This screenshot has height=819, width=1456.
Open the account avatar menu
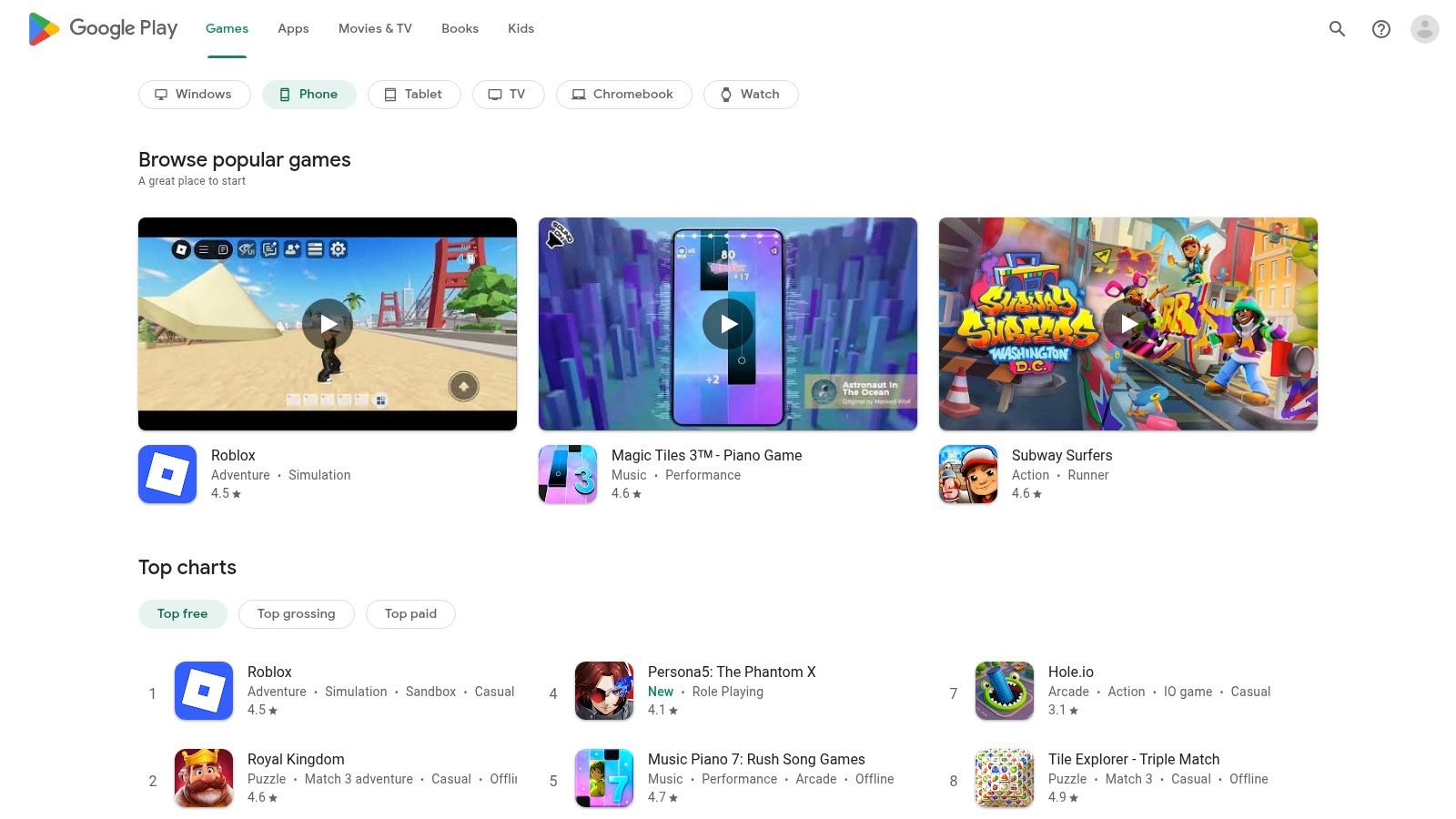pyautogui.click(x=1425, y=29)
